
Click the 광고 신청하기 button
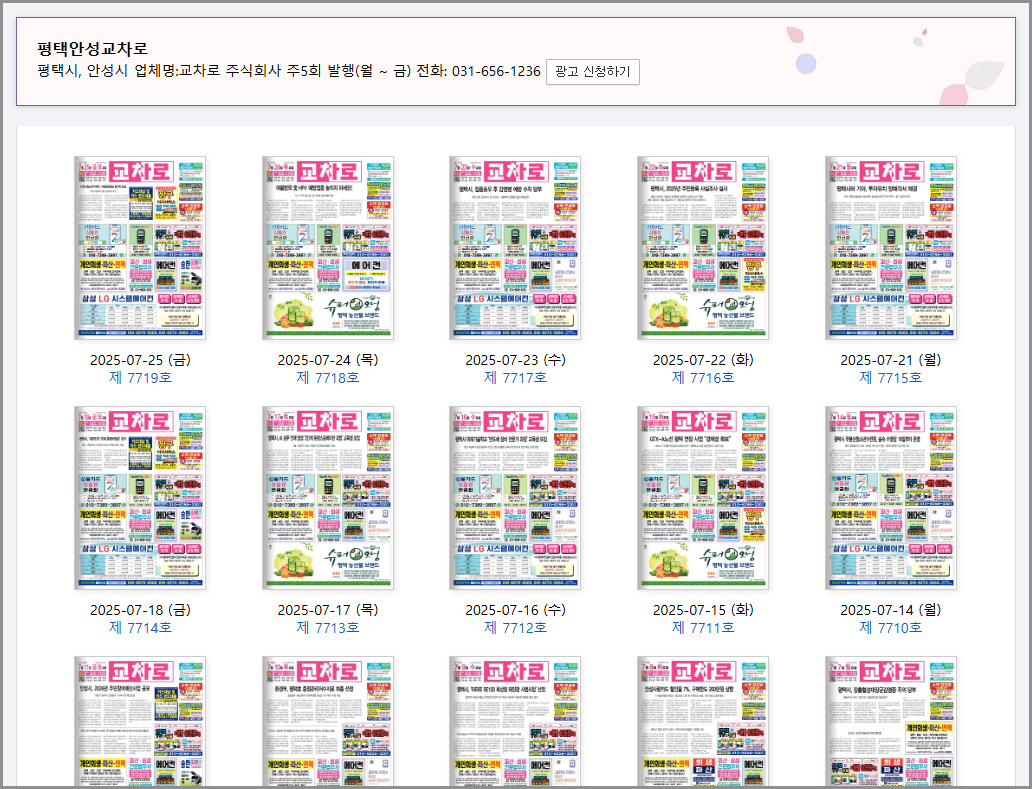point(592,72)
